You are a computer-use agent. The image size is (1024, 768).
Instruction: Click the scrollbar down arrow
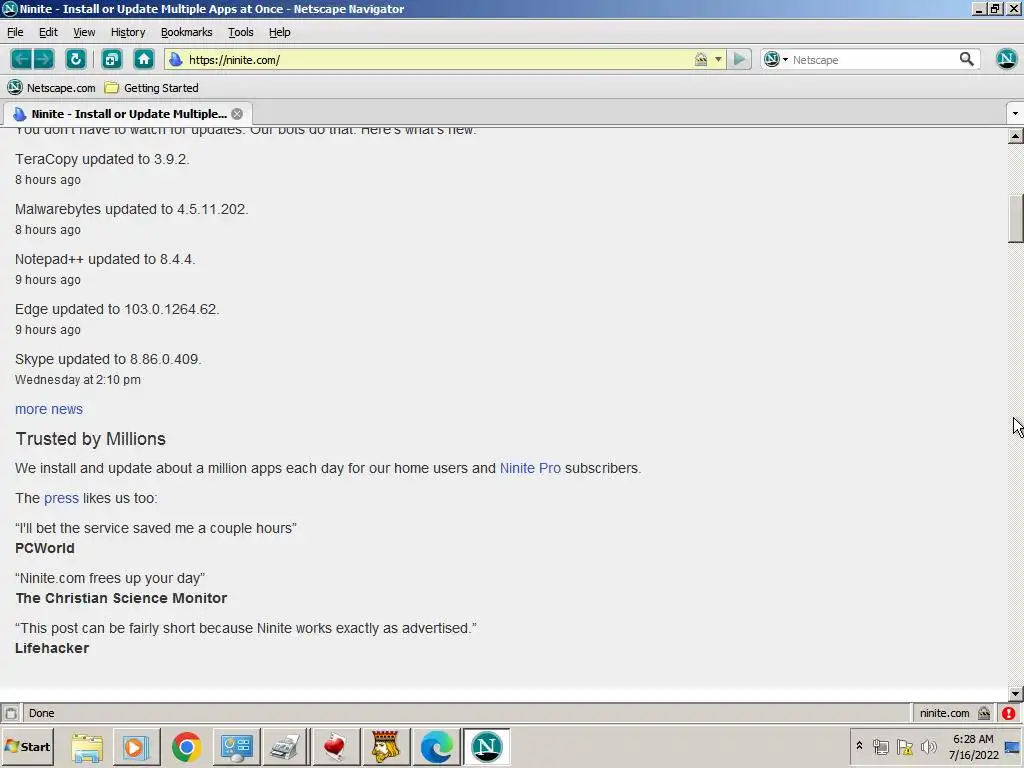[1016, 694]
